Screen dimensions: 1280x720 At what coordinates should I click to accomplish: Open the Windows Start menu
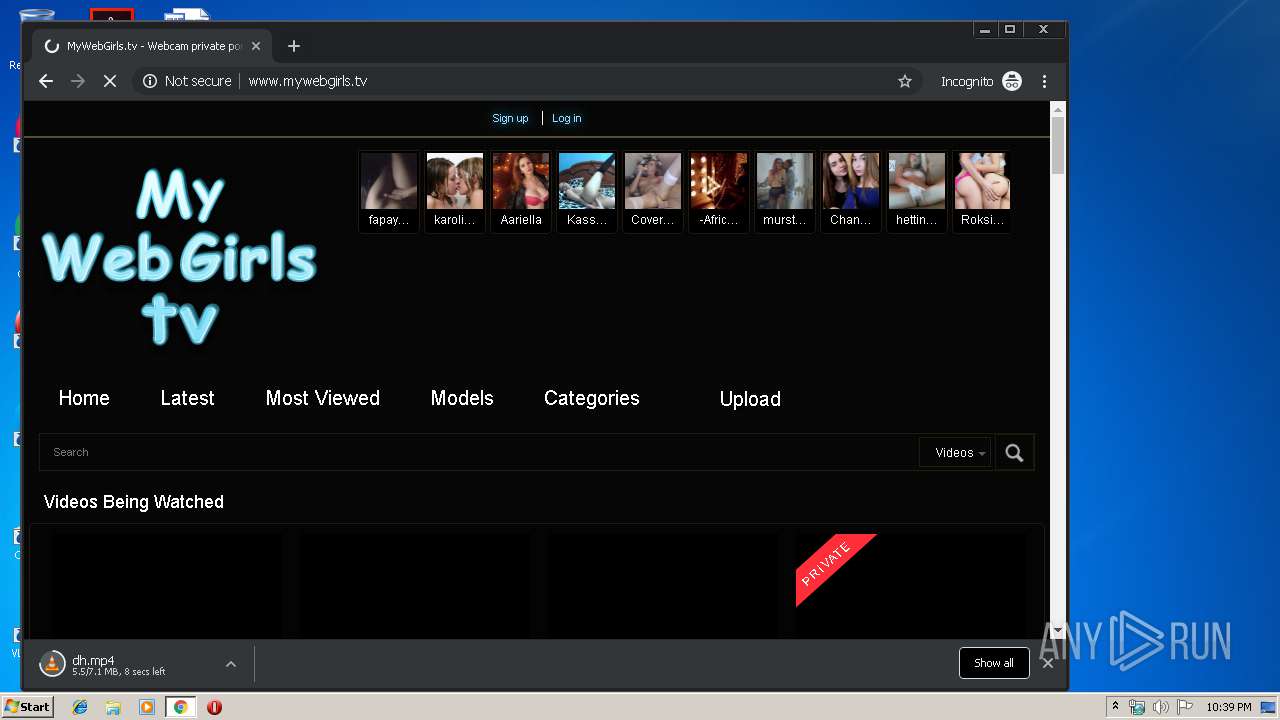click(x=28, y=707)
